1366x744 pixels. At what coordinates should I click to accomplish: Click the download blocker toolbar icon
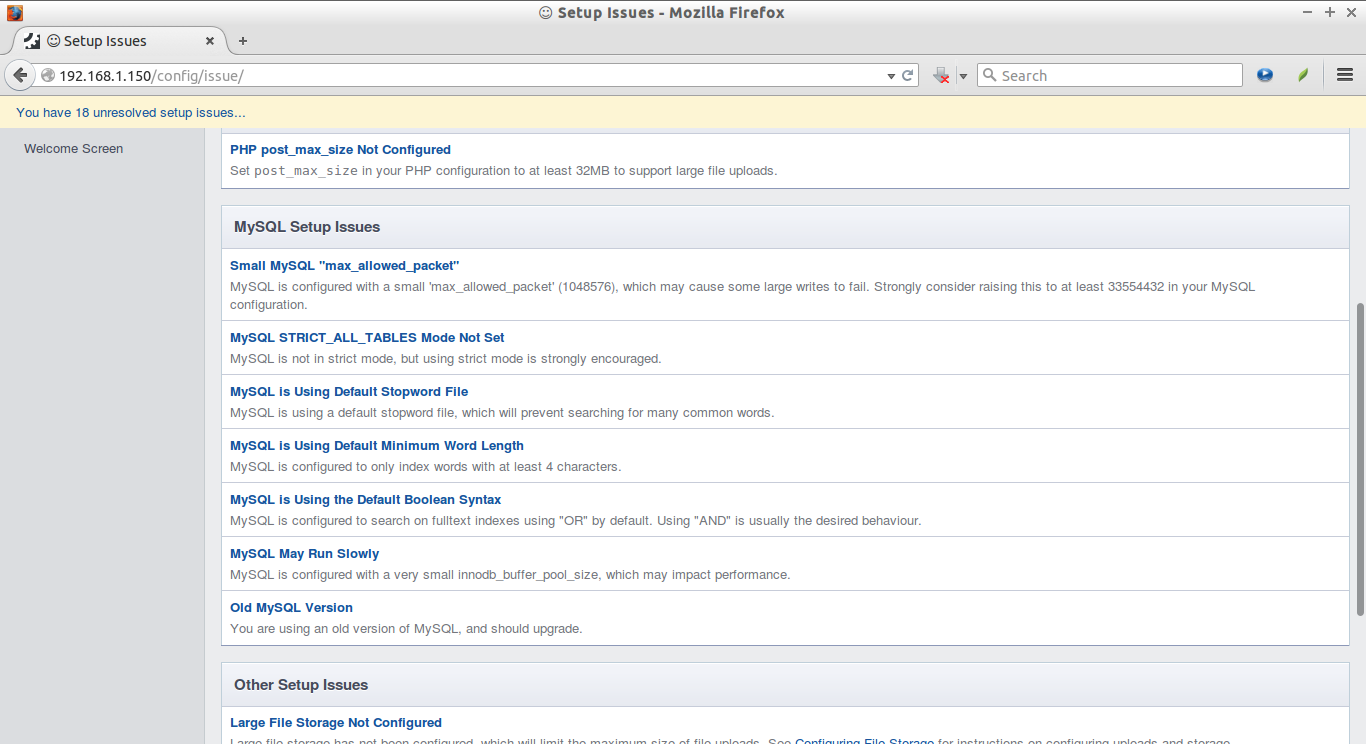pyautogui.click(x=941, y=75)
